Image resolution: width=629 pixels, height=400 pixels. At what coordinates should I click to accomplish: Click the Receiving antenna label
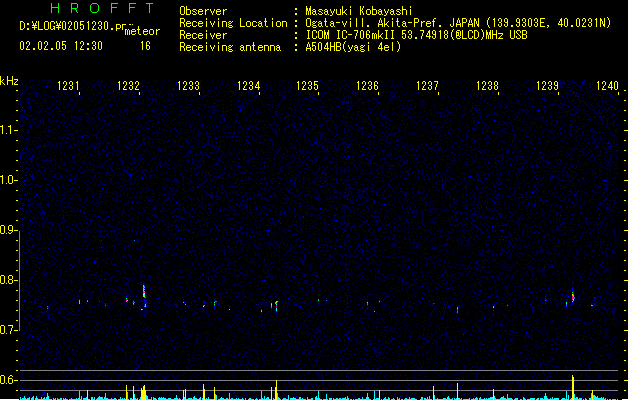click(x=230, y=47)
